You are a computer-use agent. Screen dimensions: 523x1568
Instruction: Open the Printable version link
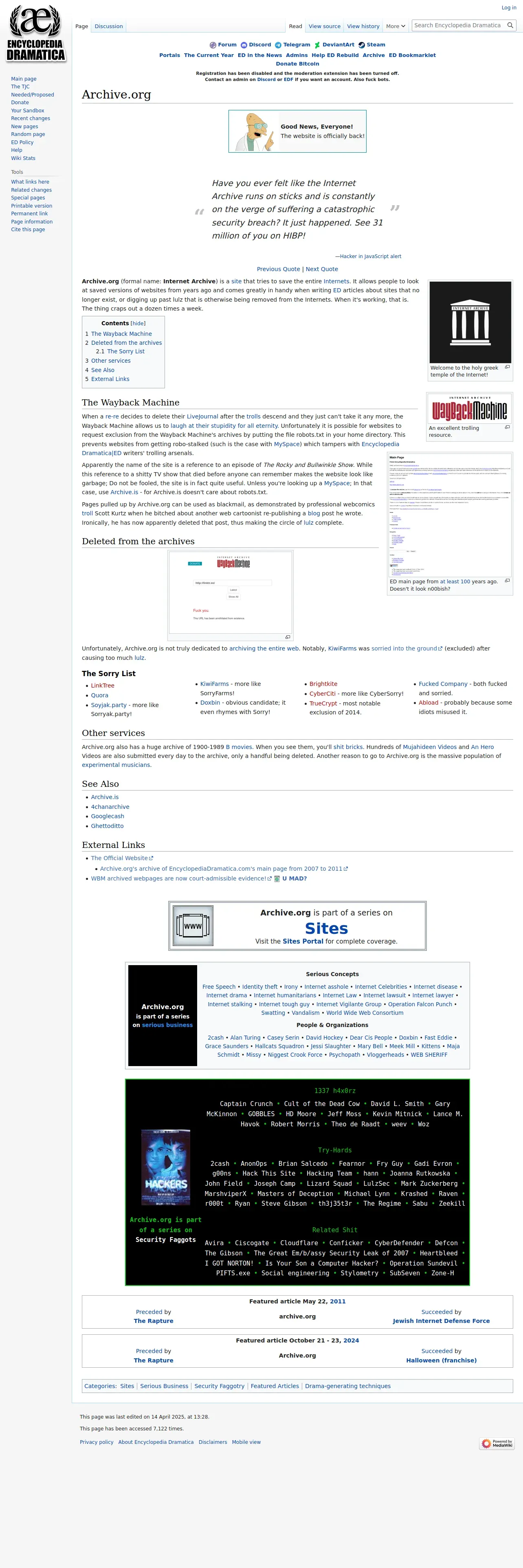pyautogui.click(x=32, y=206)
